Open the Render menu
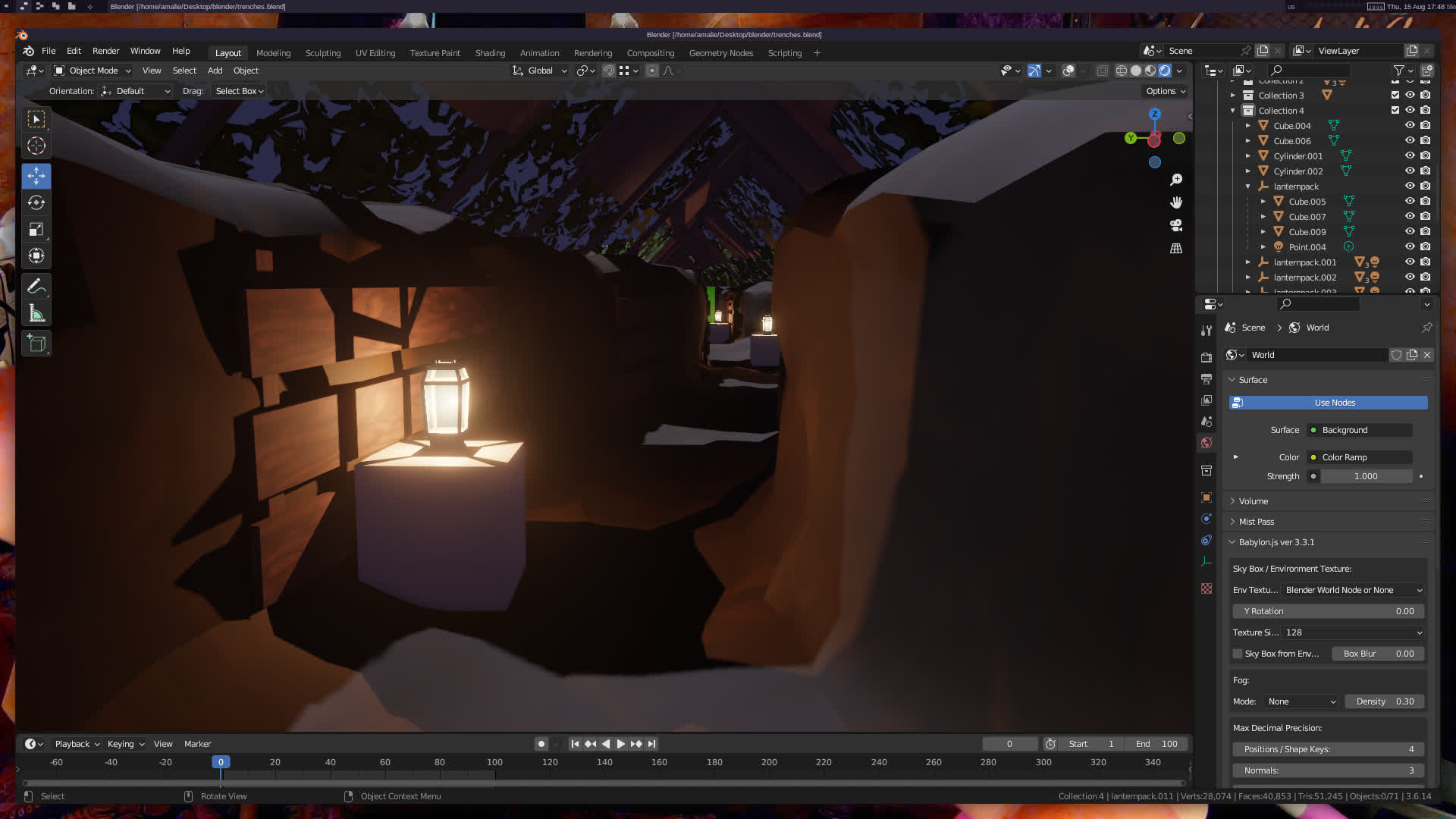 [x=105, y=51]
